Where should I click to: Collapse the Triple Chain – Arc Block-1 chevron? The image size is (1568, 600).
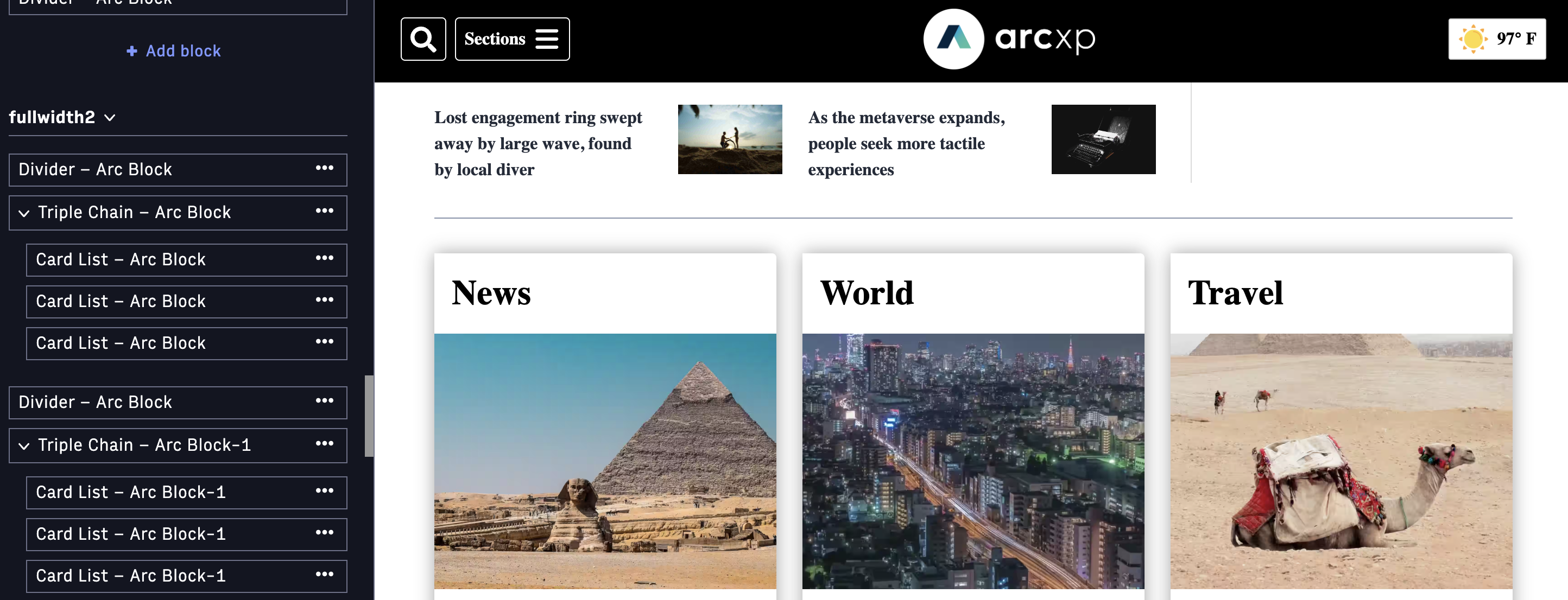pyautogui.click(x=24, y=446)
